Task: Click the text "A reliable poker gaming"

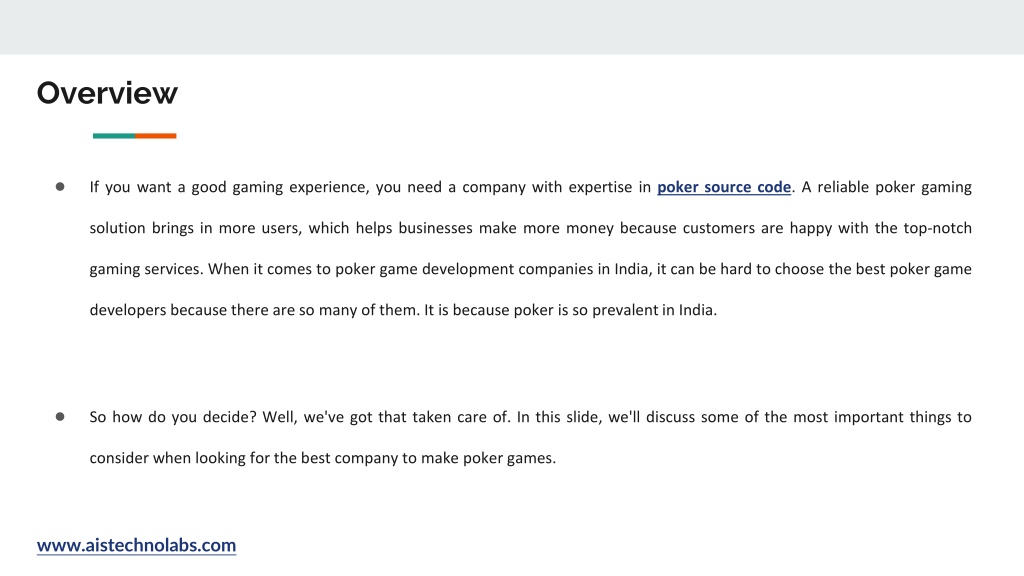Action: (886, 187)
